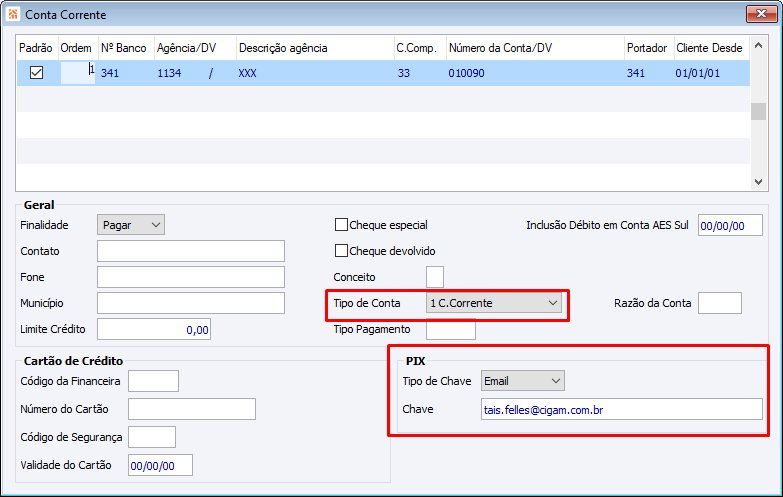The image size is (783, 497).
Task: Click the Inclusão Débito em Conta AES Sul date field
Action: pos(730,225)
